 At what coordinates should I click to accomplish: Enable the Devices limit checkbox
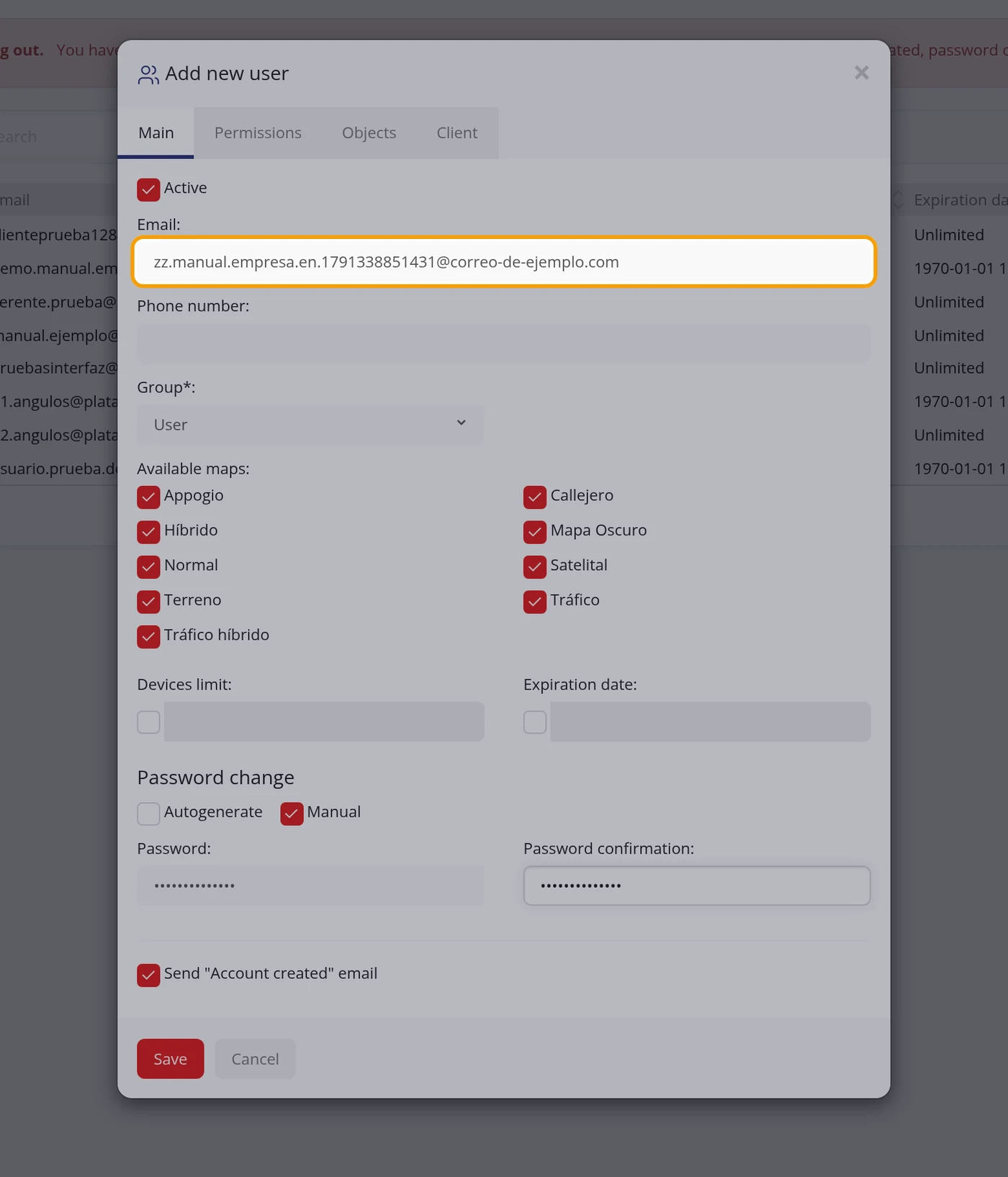pos(148,722)
